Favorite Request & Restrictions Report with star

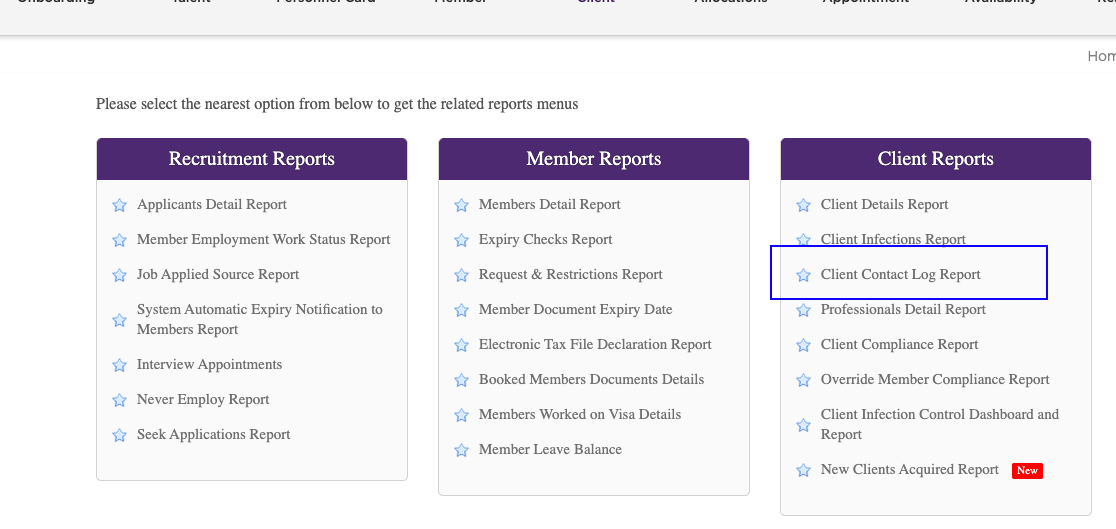[461, 275]
